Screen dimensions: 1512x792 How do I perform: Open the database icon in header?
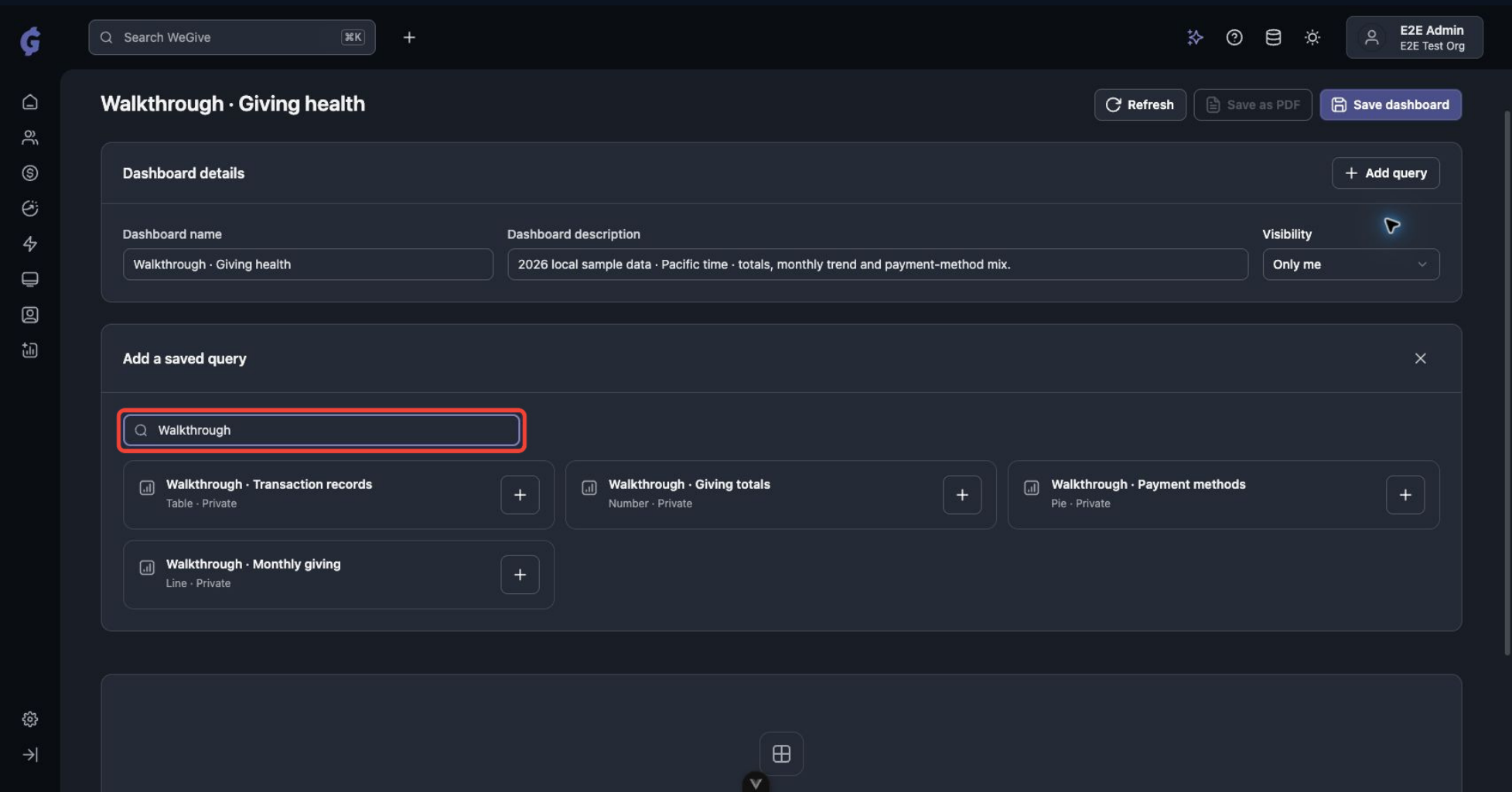coord(1273,37)
